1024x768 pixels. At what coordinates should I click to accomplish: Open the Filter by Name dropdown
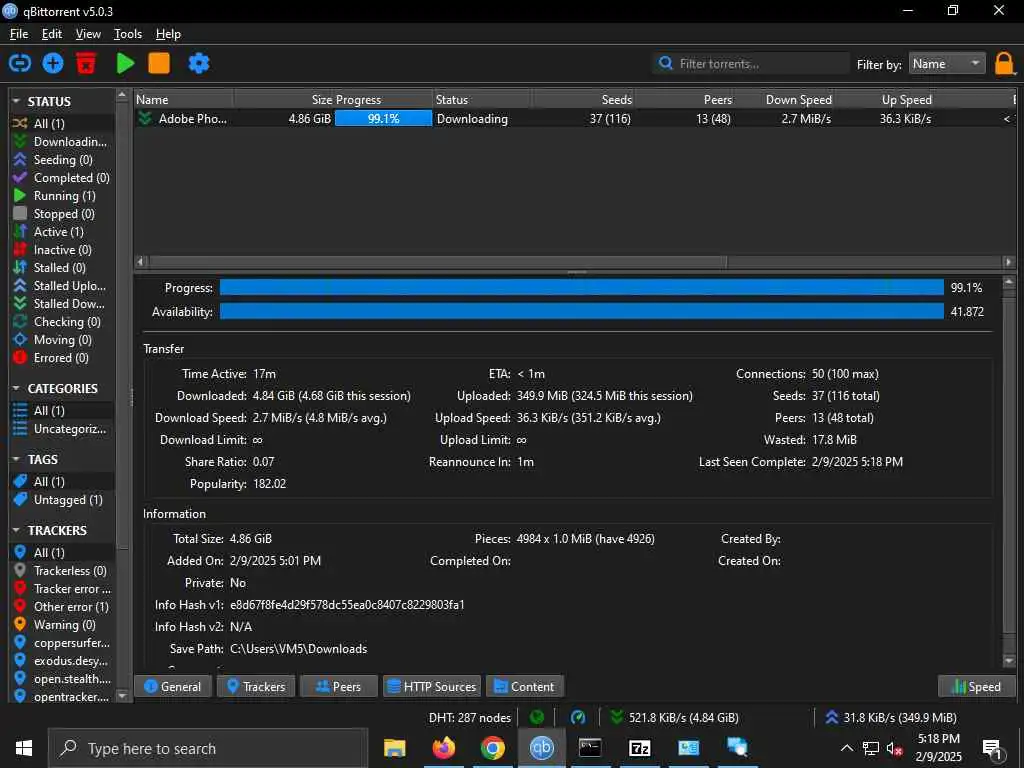point(947,63)
